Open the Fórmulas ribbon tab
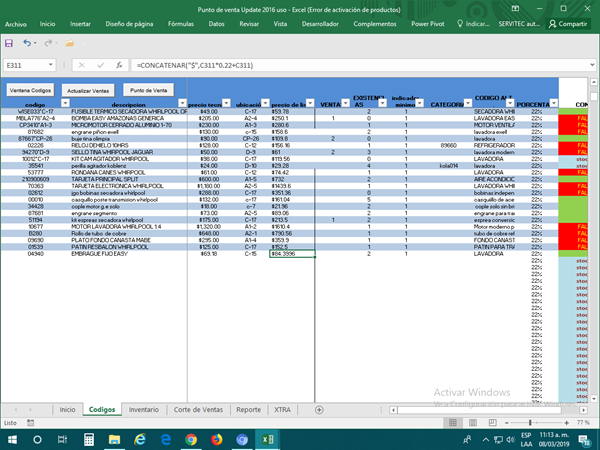 181,22
